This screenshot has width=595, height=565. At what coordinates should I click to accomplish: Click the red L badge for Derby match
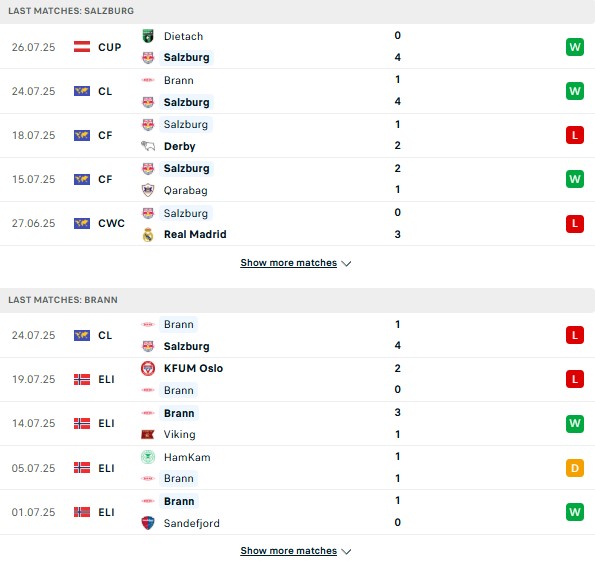click(x=575, y=135)
